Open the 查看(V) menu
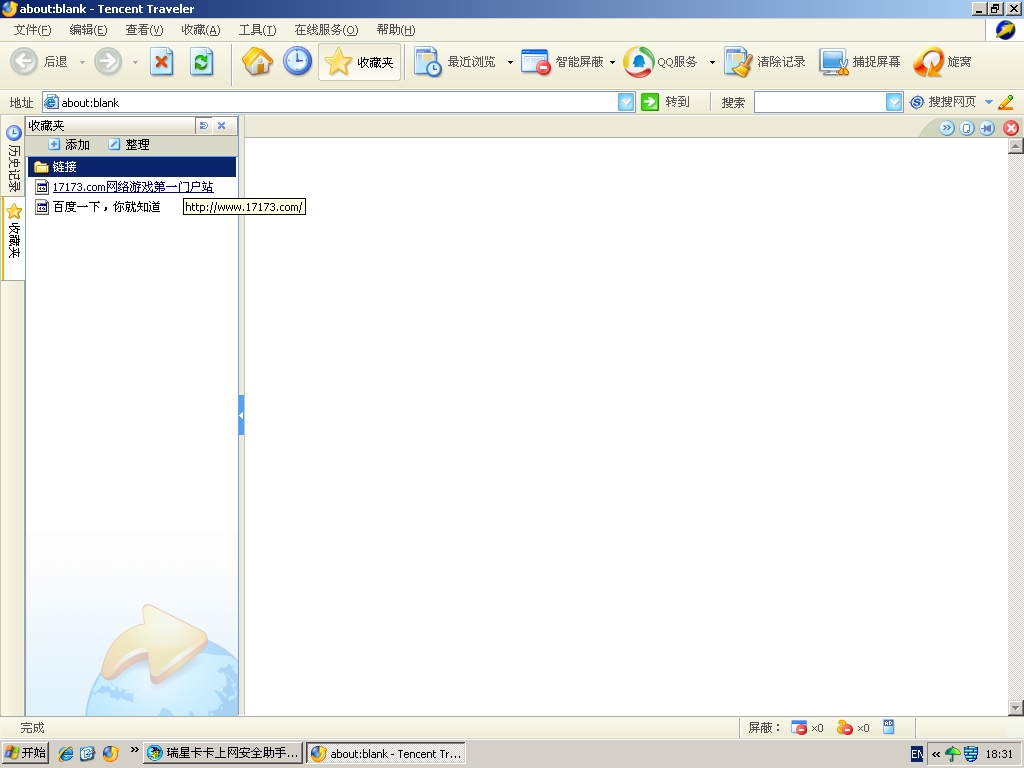 144,30
